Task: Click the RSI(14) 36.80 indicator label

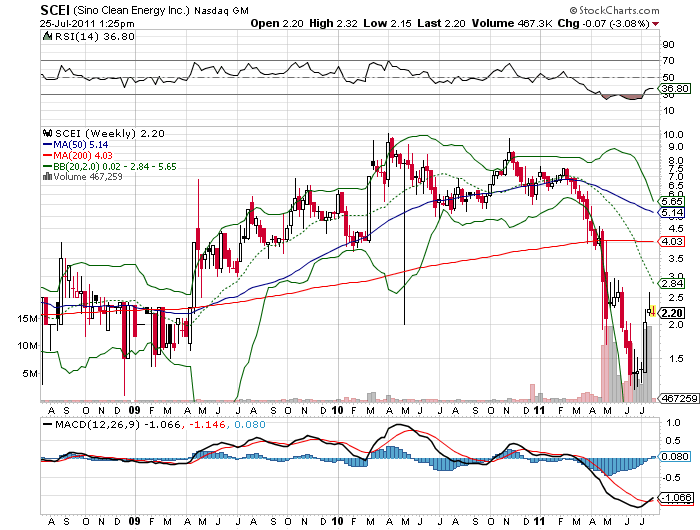Action: pyautogui.click(x=94, y=37)
